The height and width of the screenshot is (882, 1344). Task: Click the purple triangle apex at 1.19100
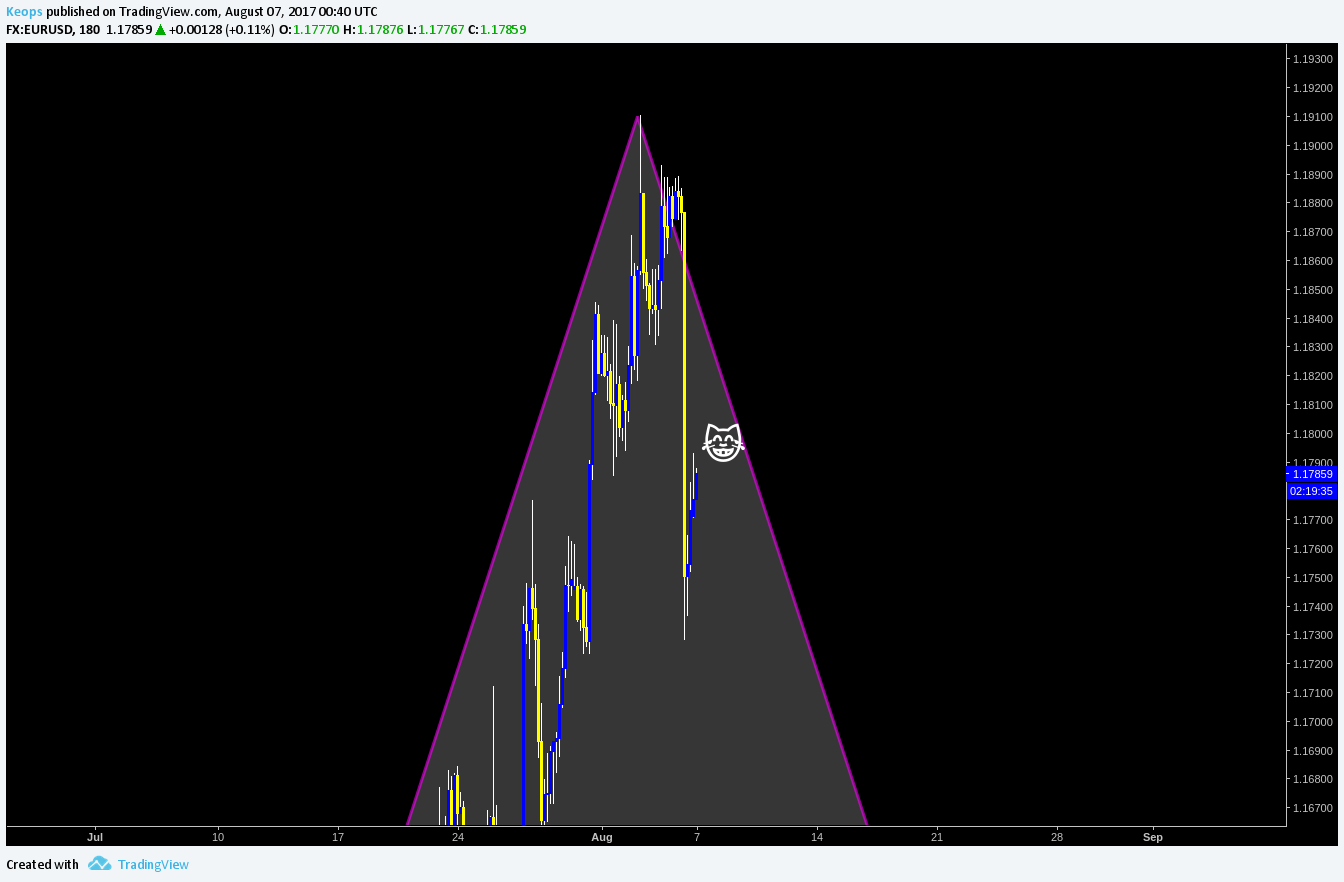pyautogui.click(x=639, y=117)
